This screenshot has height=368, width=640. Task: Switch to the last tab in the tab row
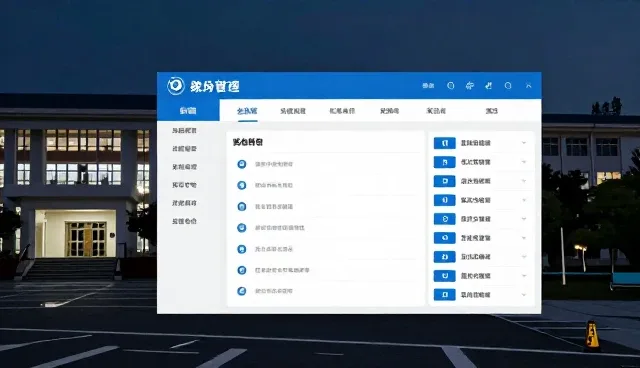pyautogui.click(x=491, y=111)
